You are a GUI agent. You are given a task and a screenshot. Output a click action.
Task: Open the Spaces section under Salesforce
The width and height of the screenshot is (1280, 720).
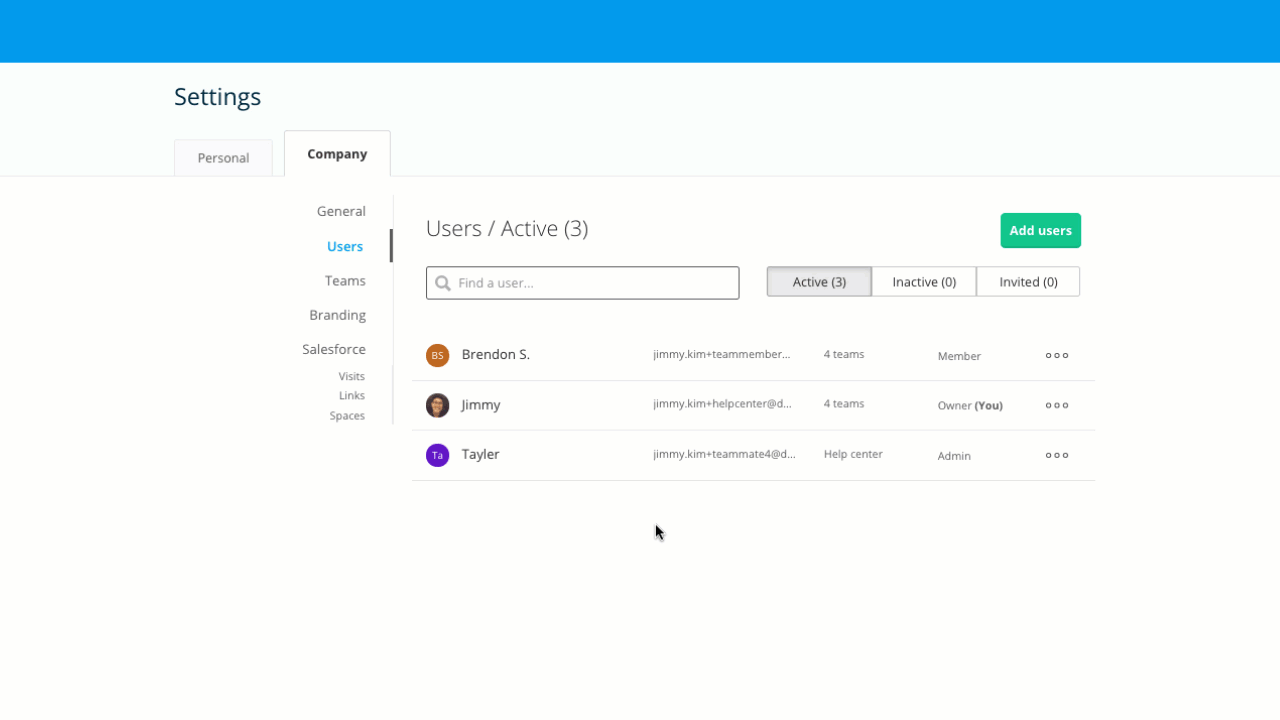(x=347, y=415)
